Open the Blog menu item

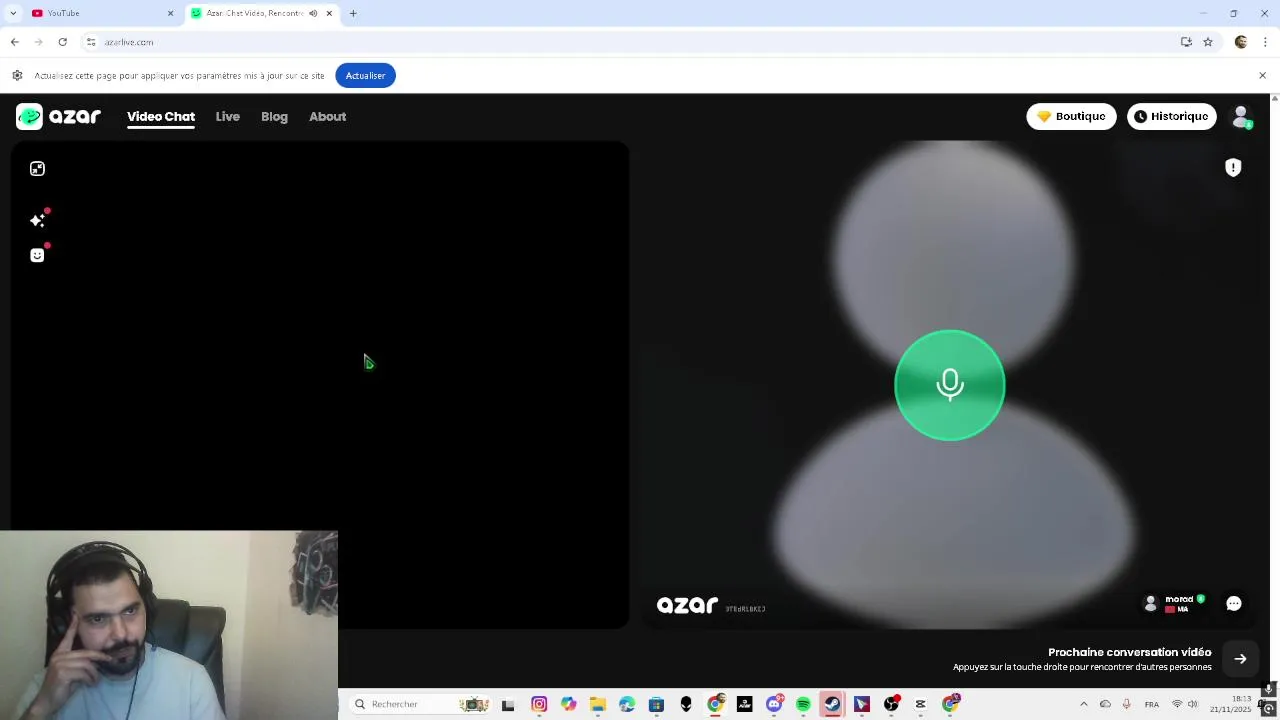click(x=274, y=117)
